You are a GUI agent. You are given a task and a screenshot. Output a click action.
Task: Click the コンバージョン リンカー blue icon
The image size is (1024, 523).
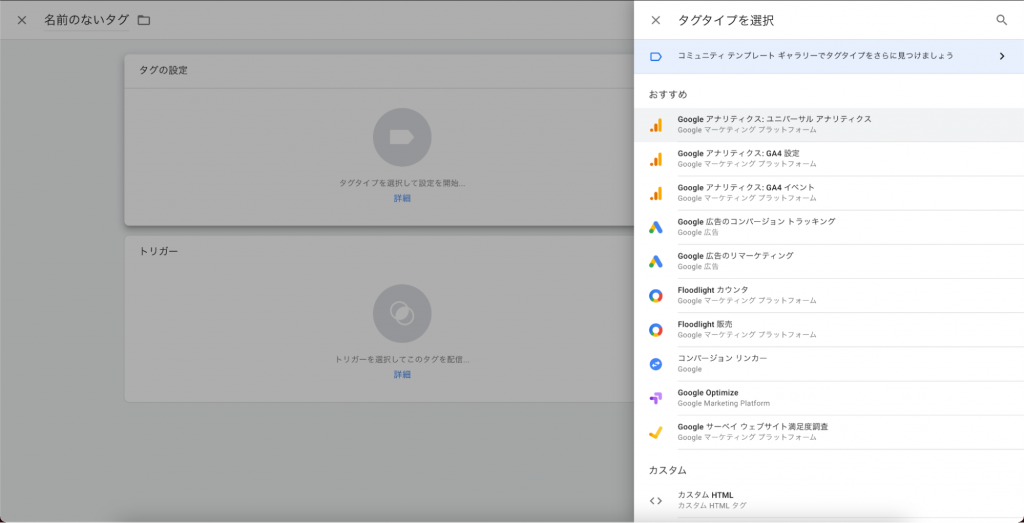click(656, 364)
